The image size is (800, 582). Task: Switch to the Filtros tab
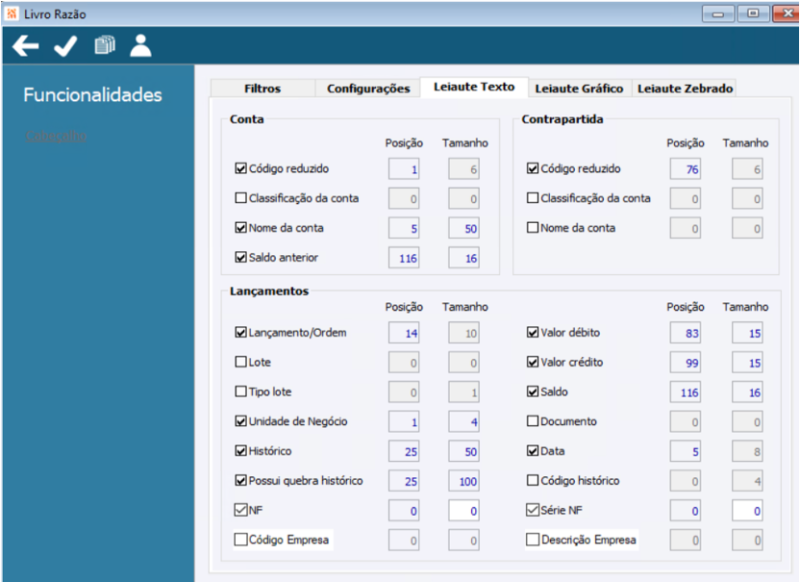[261, 88]
